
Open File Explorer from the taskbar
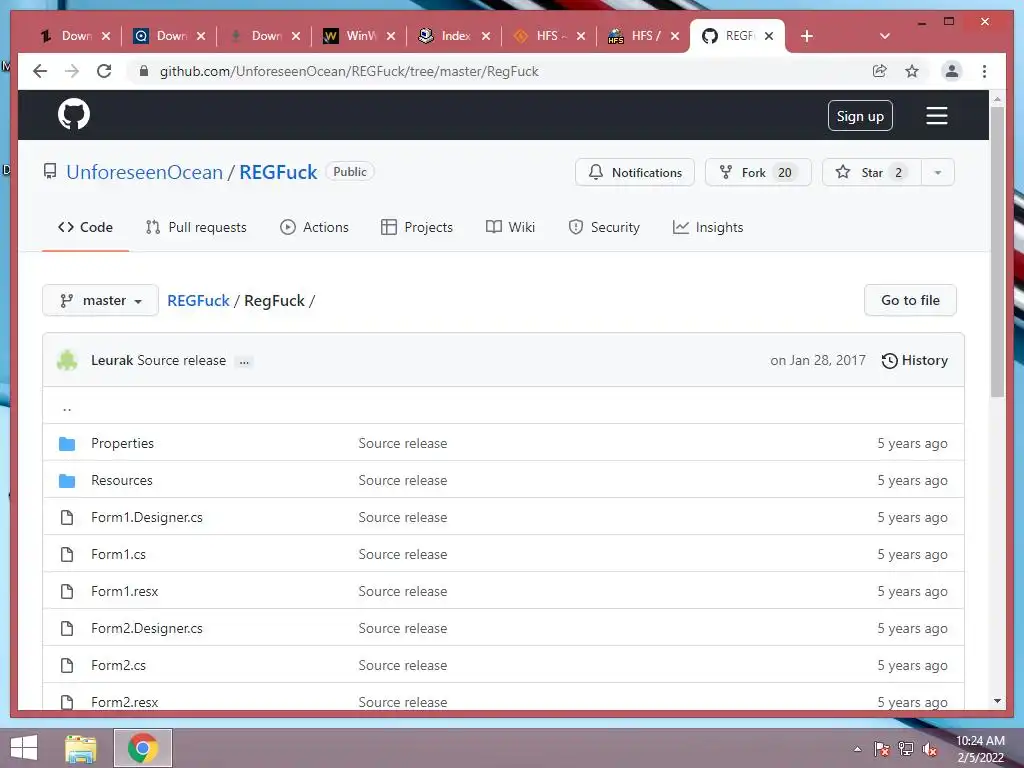(x=80, y=748)
